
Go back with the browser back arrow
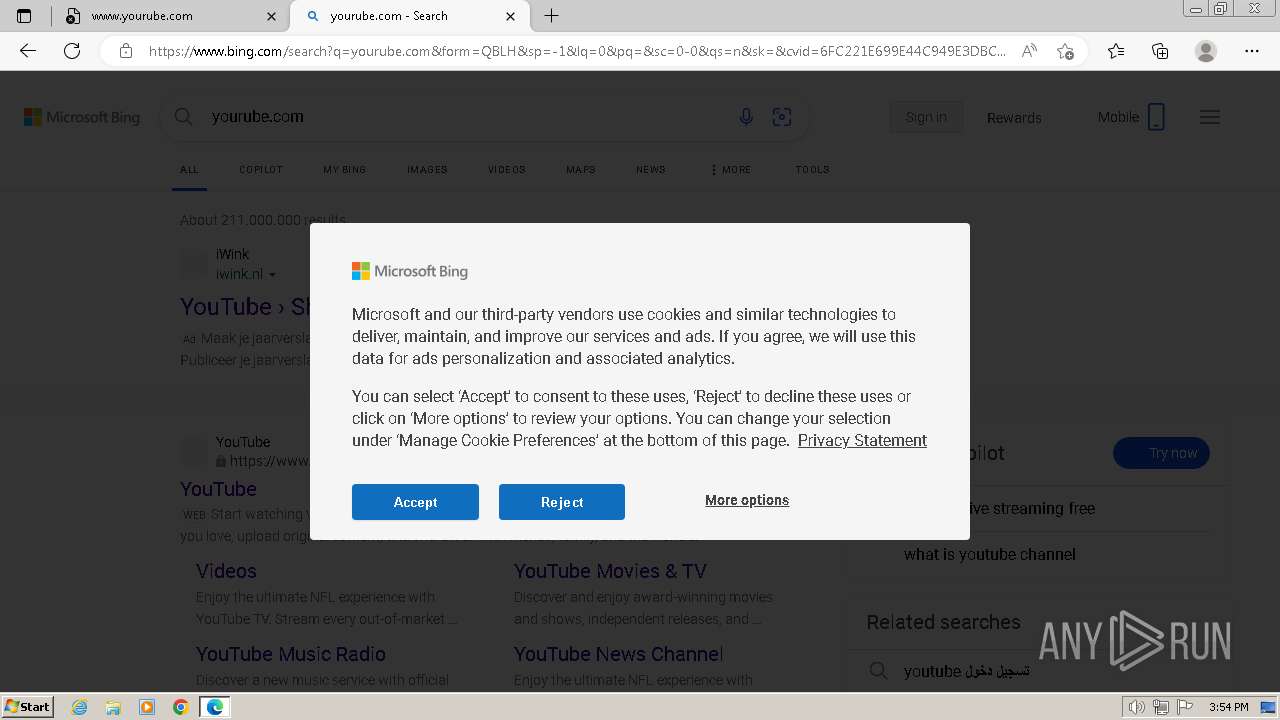[x=28, y=51]
